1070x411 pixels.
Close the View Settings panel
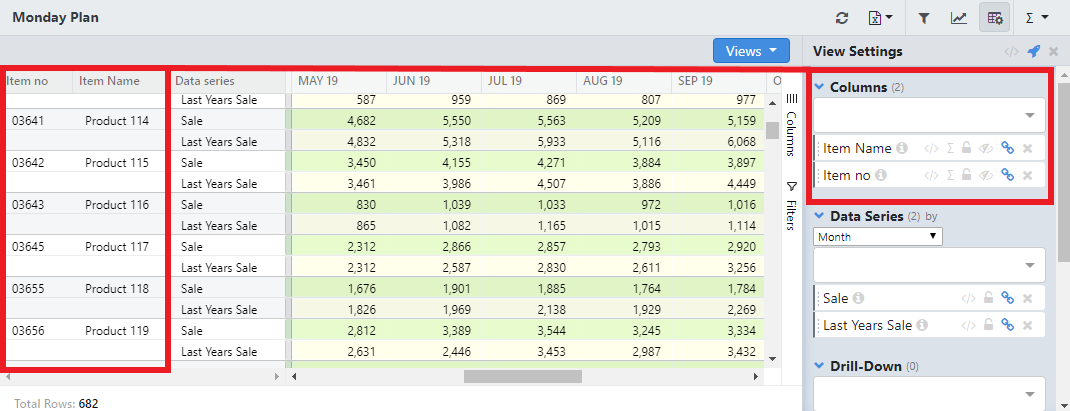[1054, 52]
